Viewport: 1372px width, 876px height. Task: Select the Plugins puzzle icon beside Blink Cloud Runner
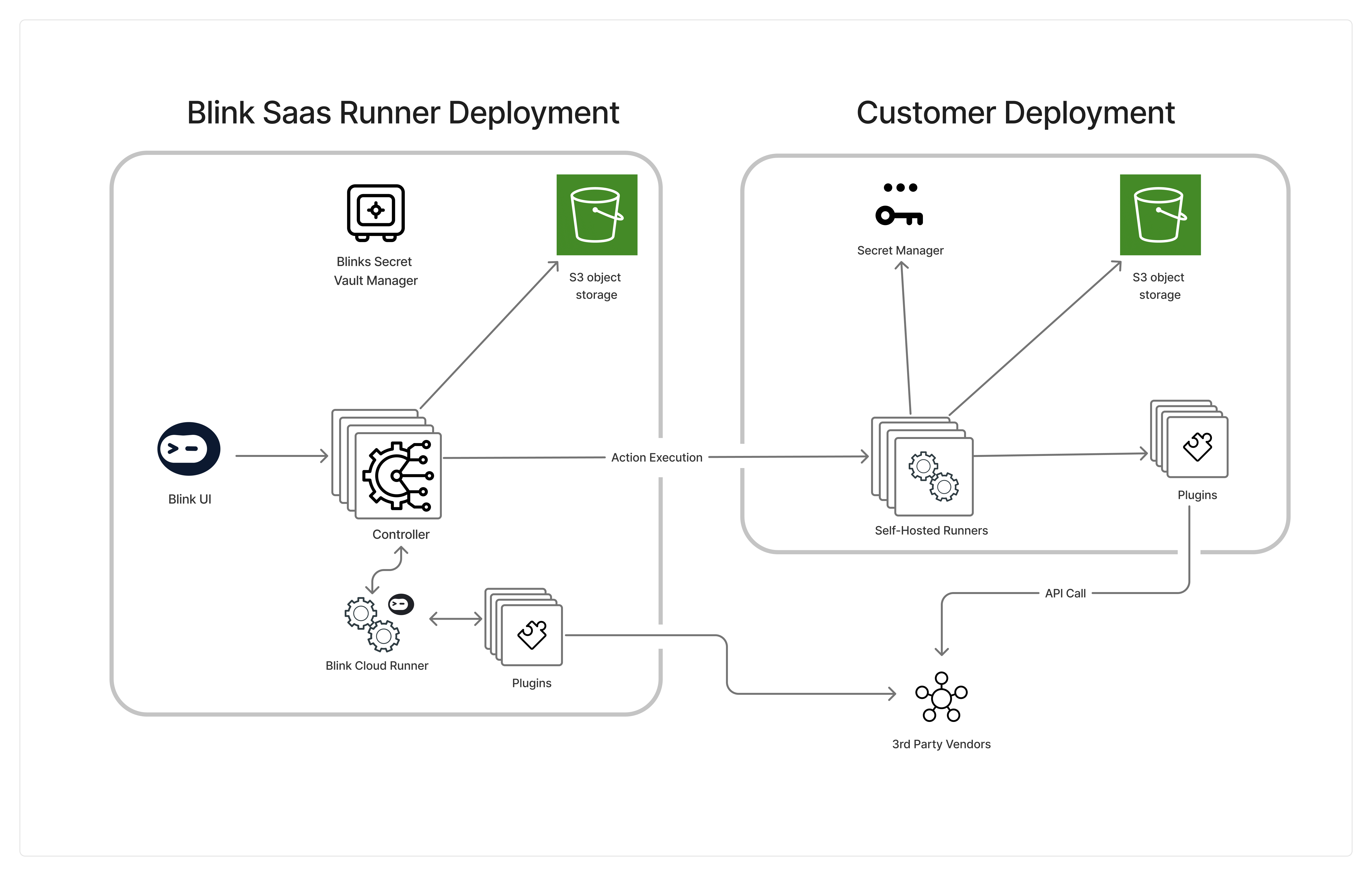524,627
